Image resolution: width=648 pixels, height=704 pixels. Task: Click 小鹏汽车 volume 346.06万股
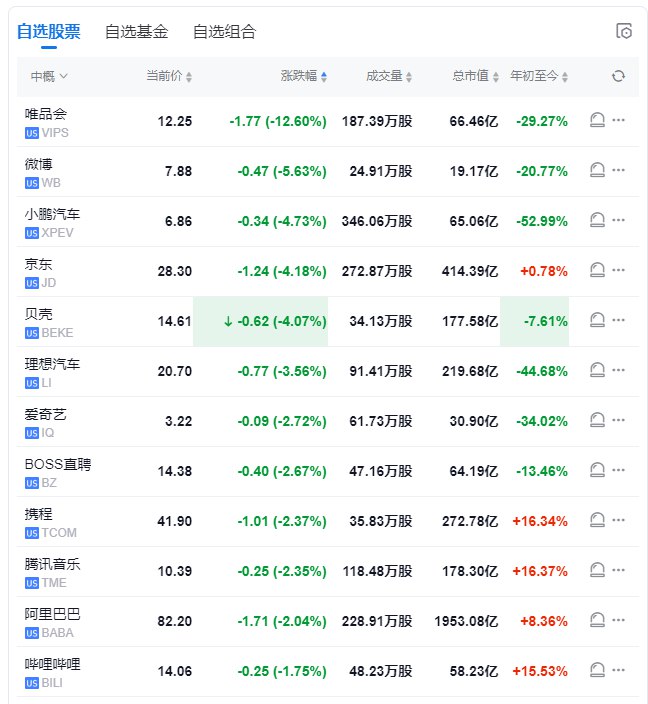pos(377,221)
